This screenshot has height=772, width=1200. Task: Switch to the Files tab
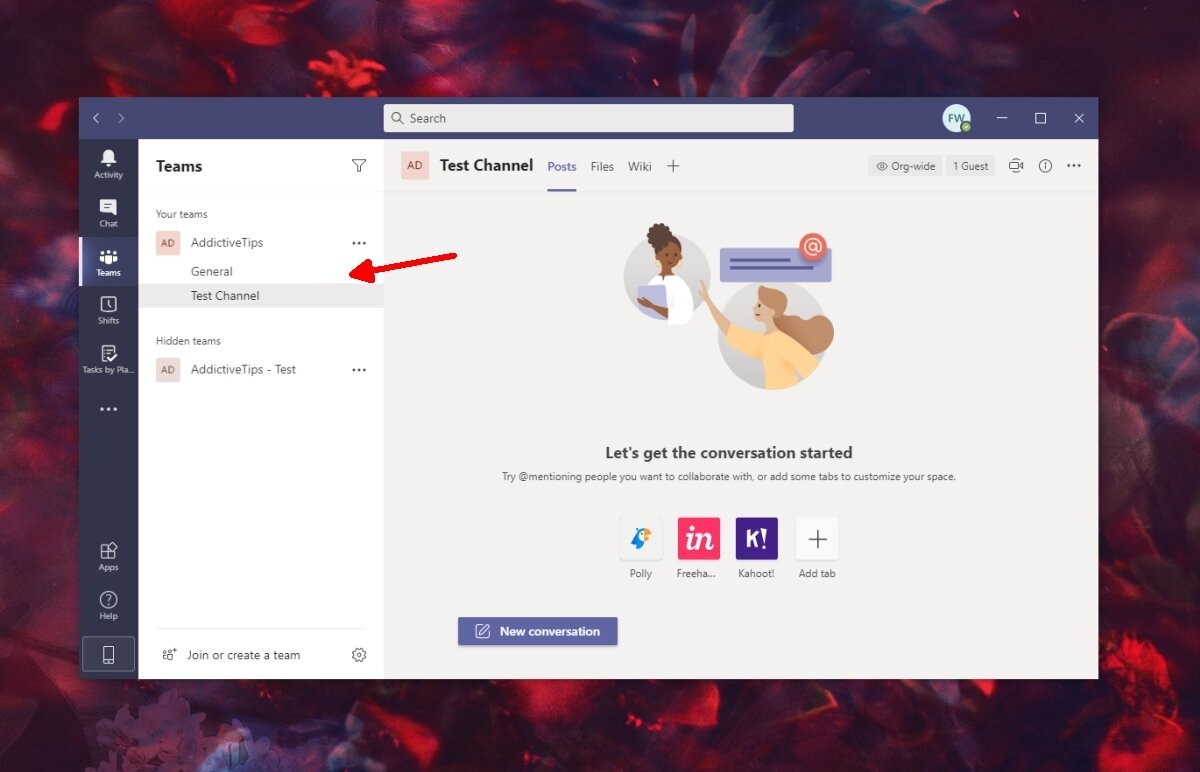[601, 166]
